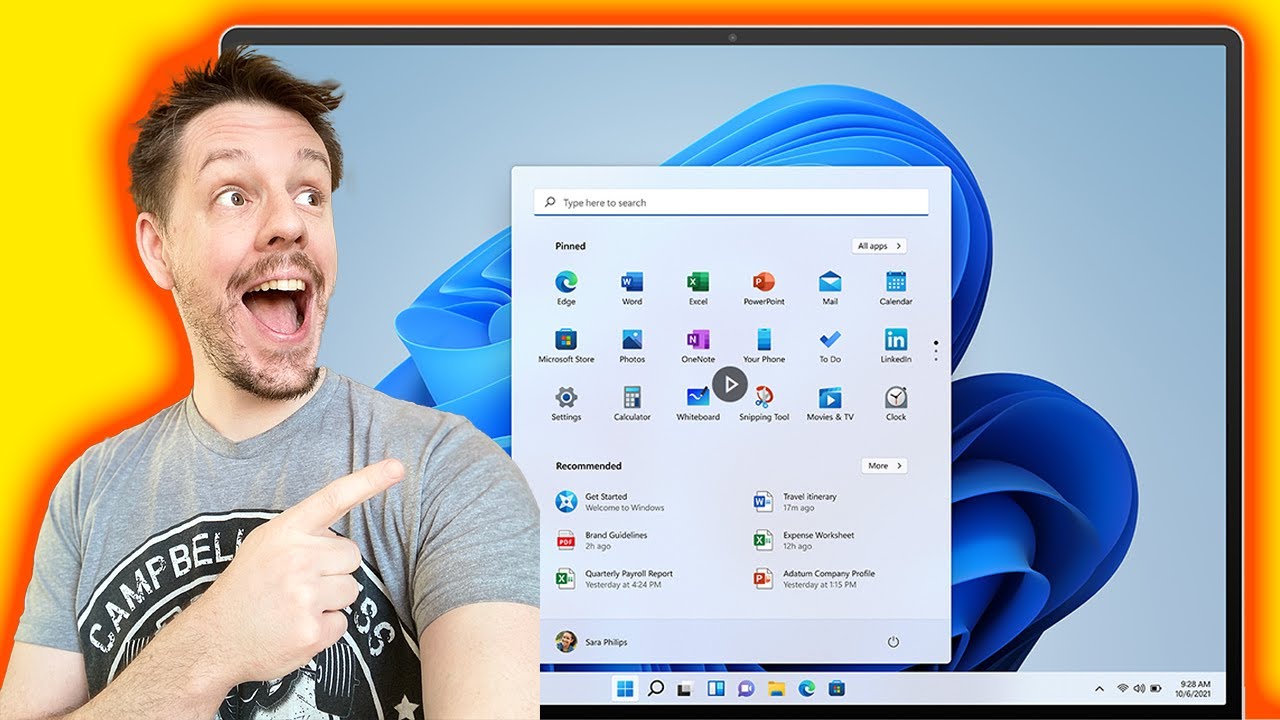
Task: Launch Word from pinned apps
Action: coord(632,287)
